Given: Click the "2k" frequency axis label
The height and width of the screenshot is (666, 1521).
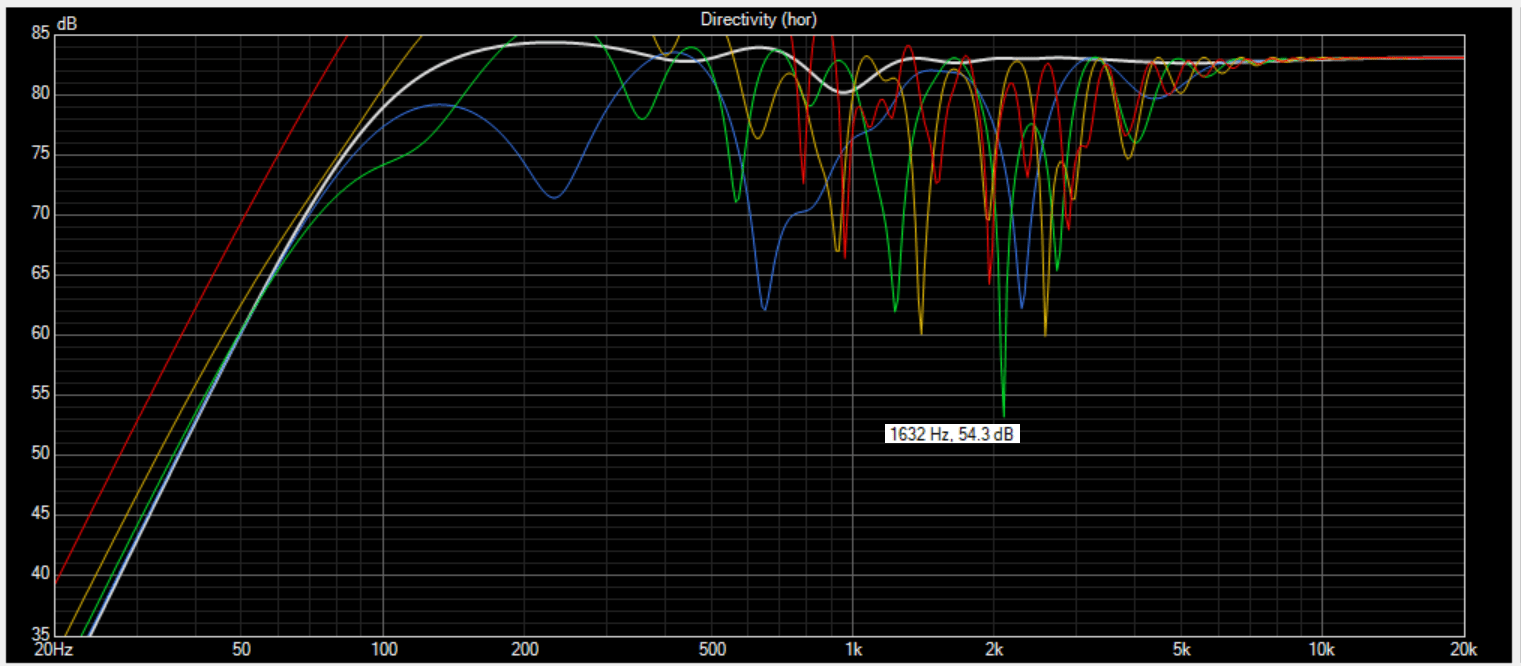Looking at the screenshot, I should [994, 648].
